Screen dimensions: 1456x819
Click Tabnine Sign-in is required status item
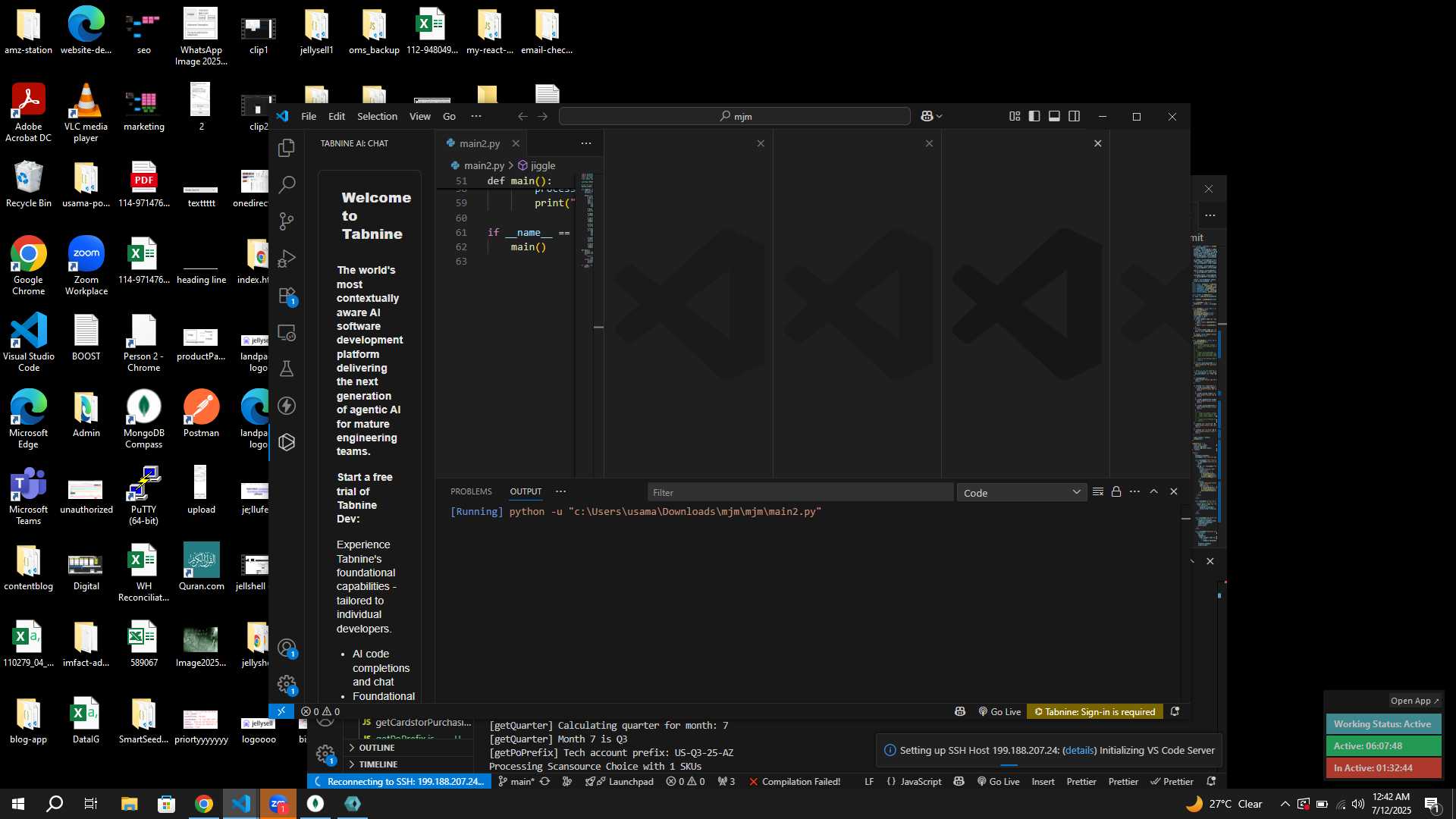(x=1094, y=711)
